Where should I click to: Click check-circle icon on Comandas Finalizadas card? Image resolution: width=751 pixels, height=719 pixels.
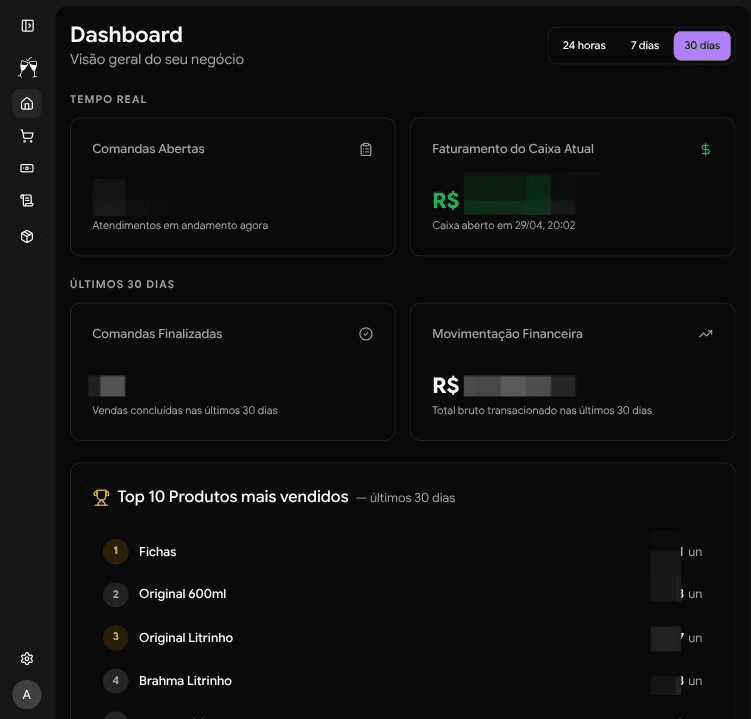[366, 334]
